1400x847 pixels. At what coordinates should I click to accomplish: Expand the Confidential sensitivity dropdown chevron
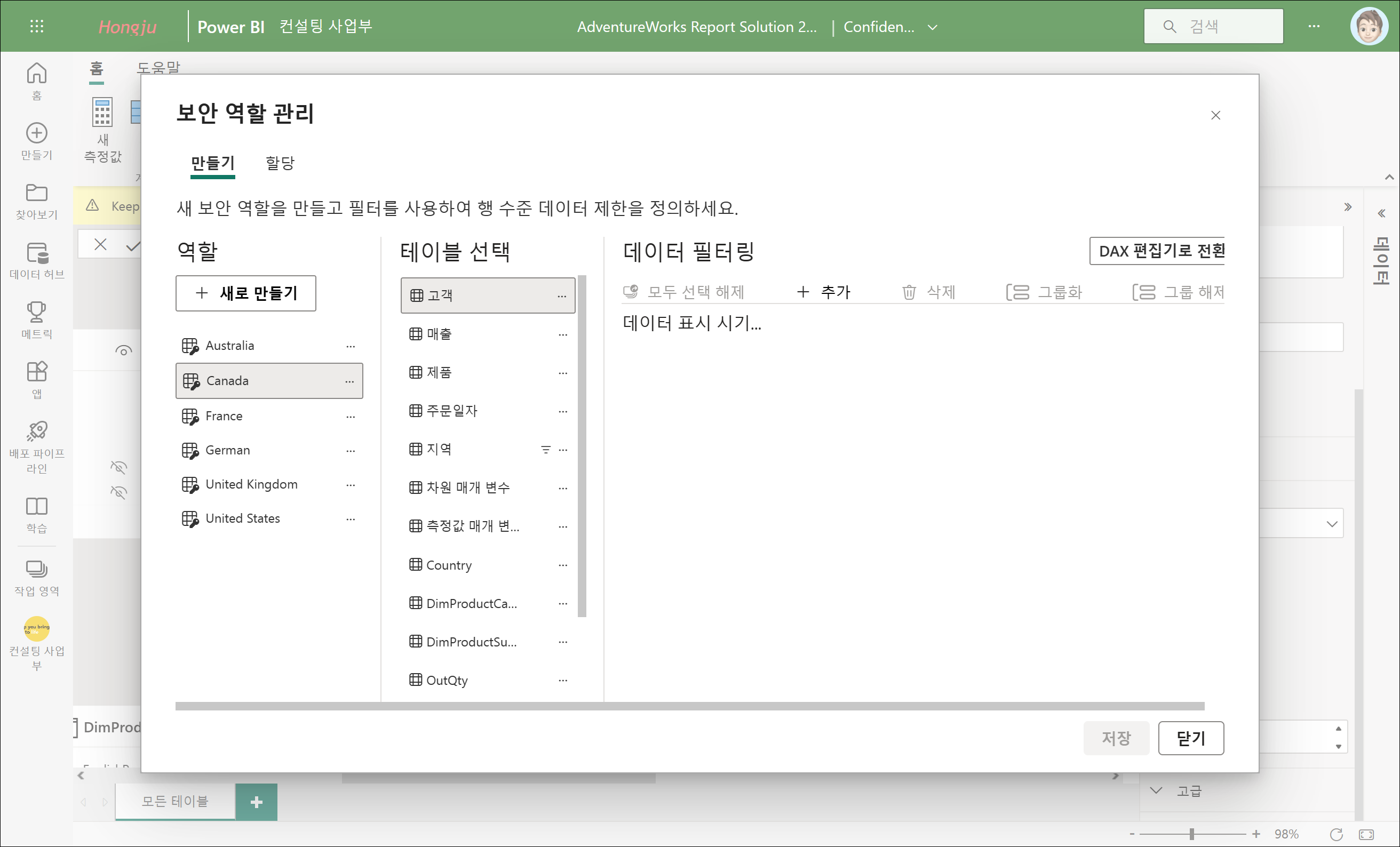pyautogui.click(x=933, y=27)
